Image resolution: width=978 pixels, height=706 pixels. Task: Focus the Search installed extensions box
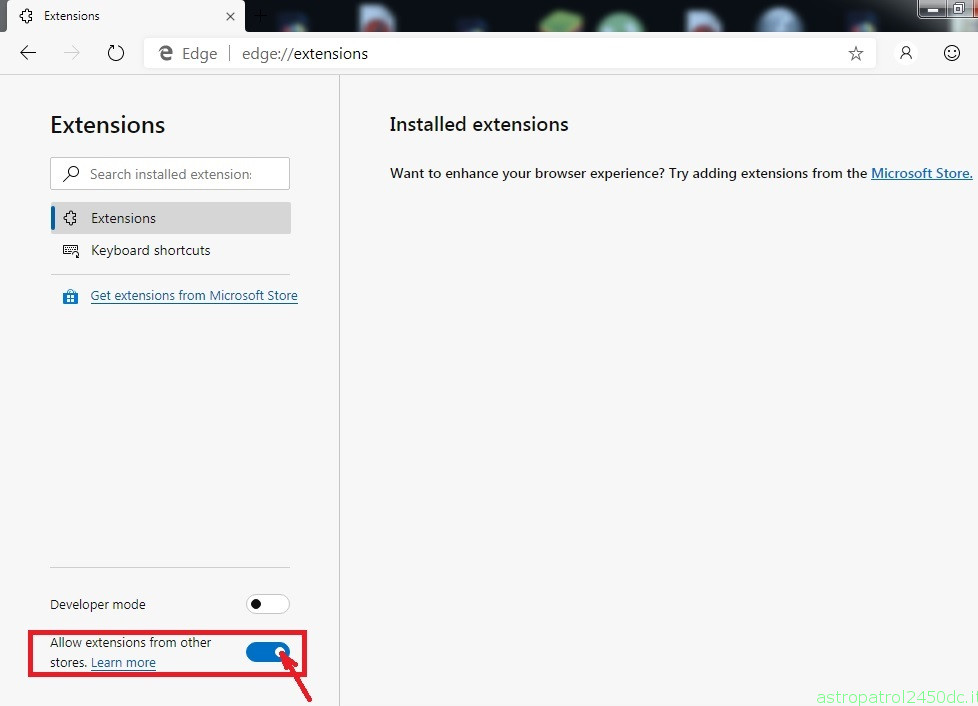(x=170, y=173)
